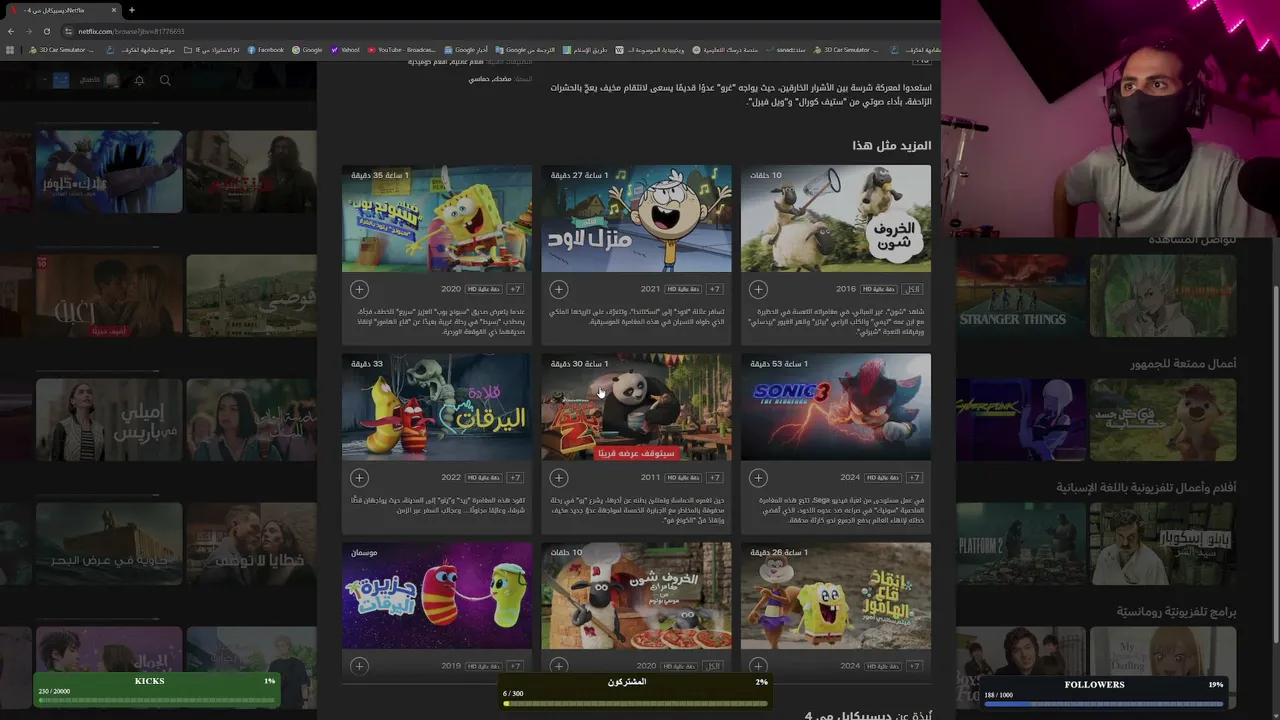Click the HD badge under the Loud House movie

coord(683,289)
